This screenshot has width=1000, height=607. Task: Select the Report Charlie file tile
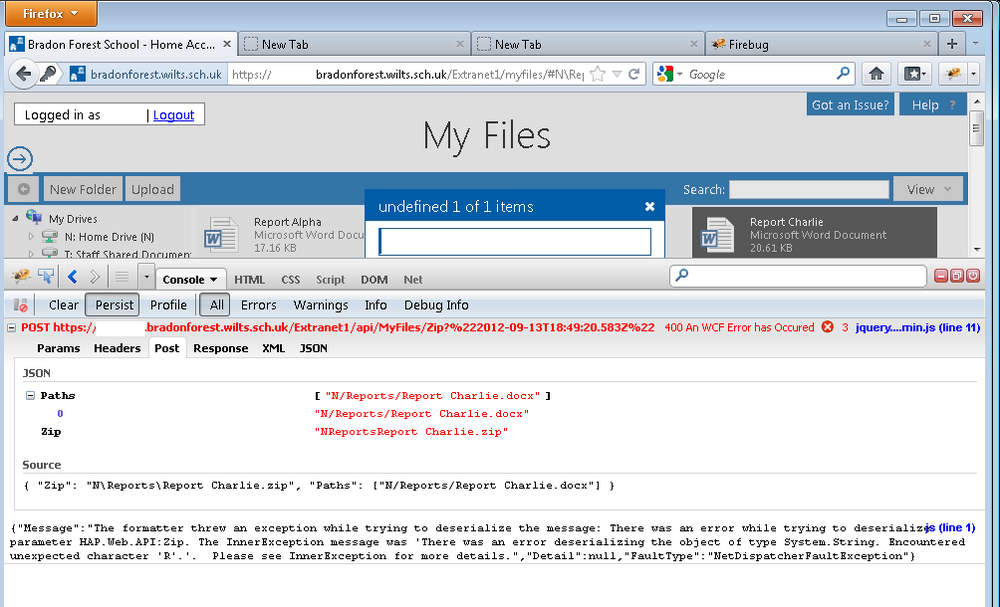[814, 233]
